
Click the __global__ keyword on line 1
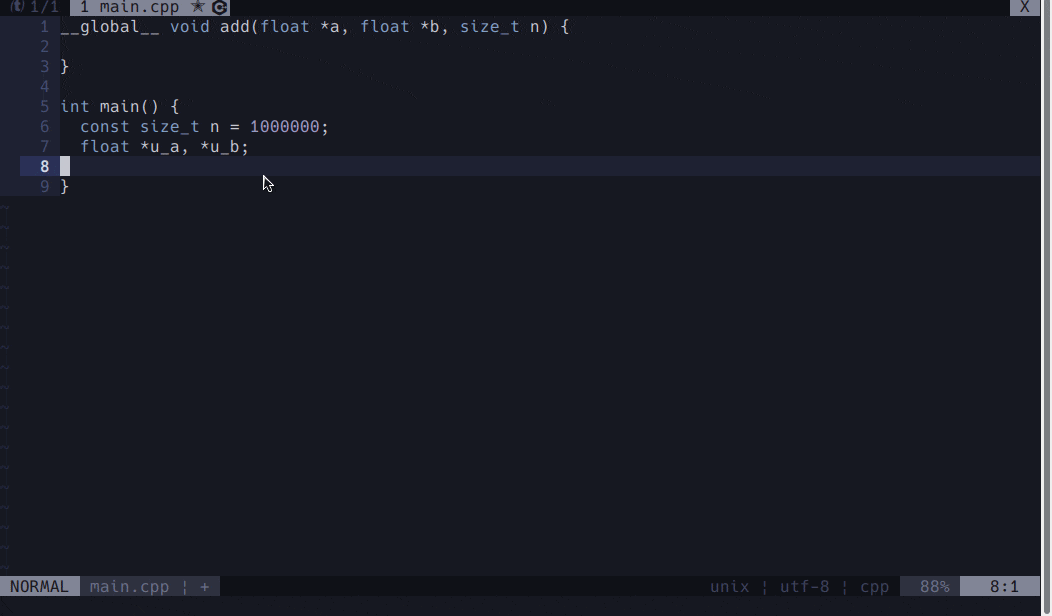(110, 27)
